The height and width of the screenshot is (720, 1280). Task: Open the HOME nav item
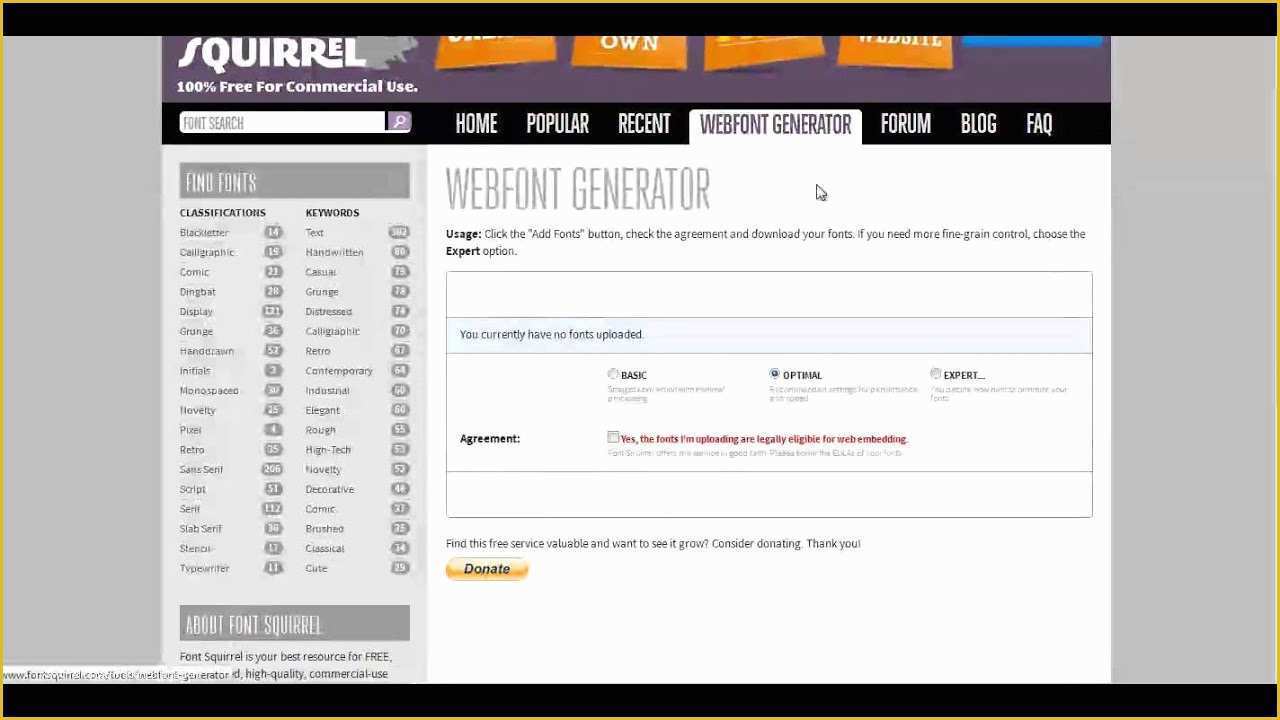pyautogui.click(x=476, y=124)
